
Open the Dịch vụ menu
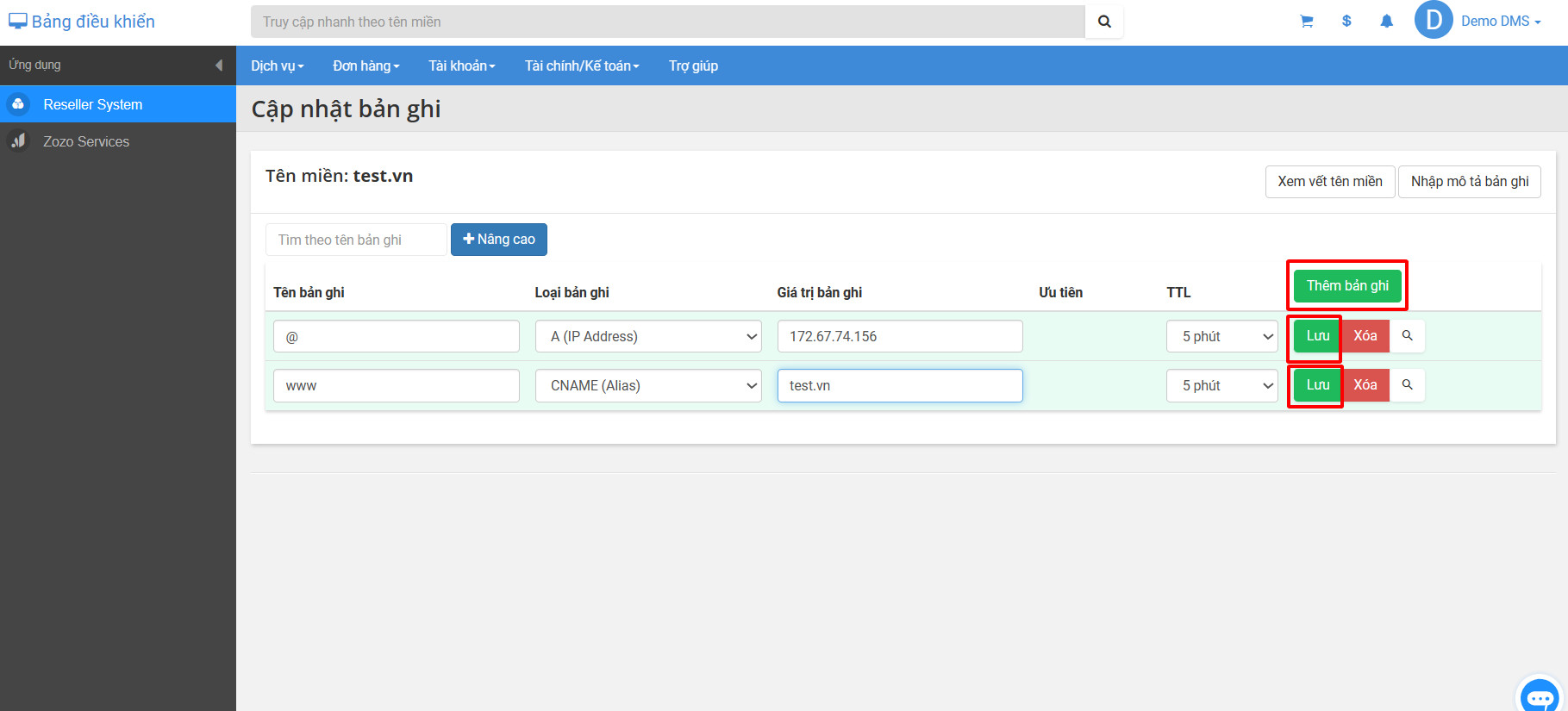tap(278, 65)
